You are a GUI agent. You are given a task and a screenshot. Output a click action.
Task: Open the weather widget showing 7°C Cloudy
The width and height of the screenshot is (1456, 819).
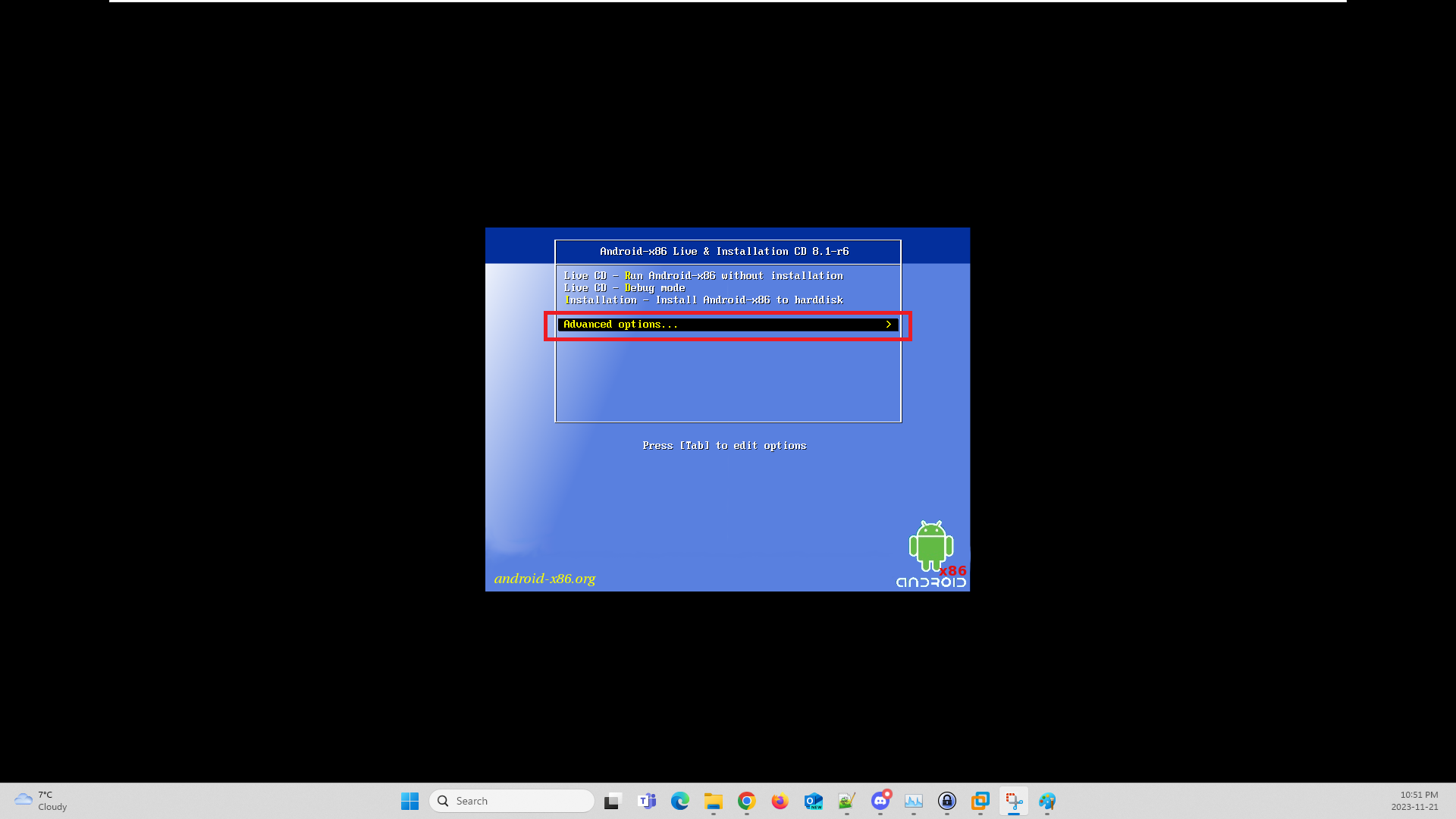[42, 801]
